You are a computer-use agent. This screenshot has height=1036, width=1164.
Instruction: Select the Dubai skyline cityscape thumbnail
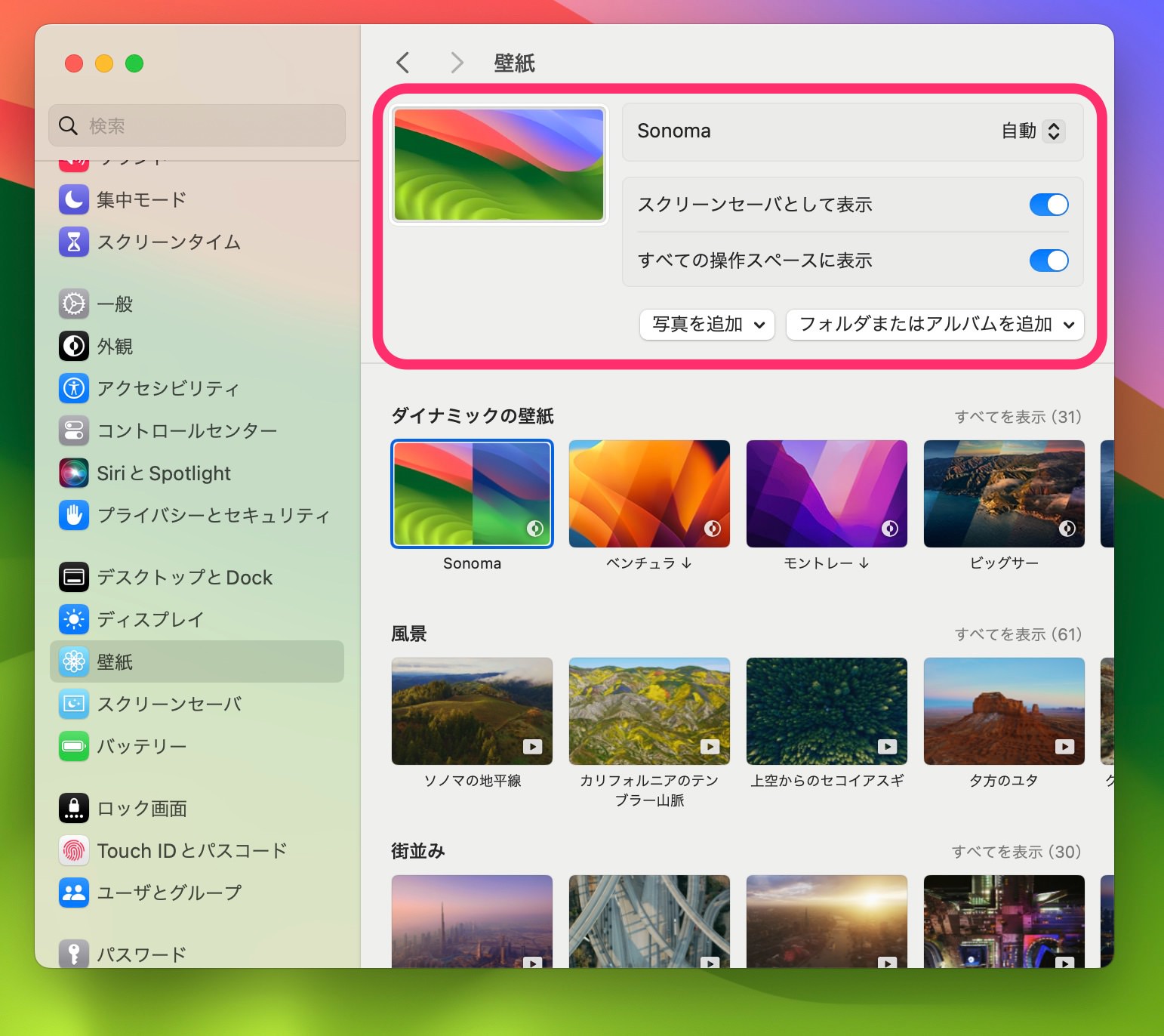(472, 921)
